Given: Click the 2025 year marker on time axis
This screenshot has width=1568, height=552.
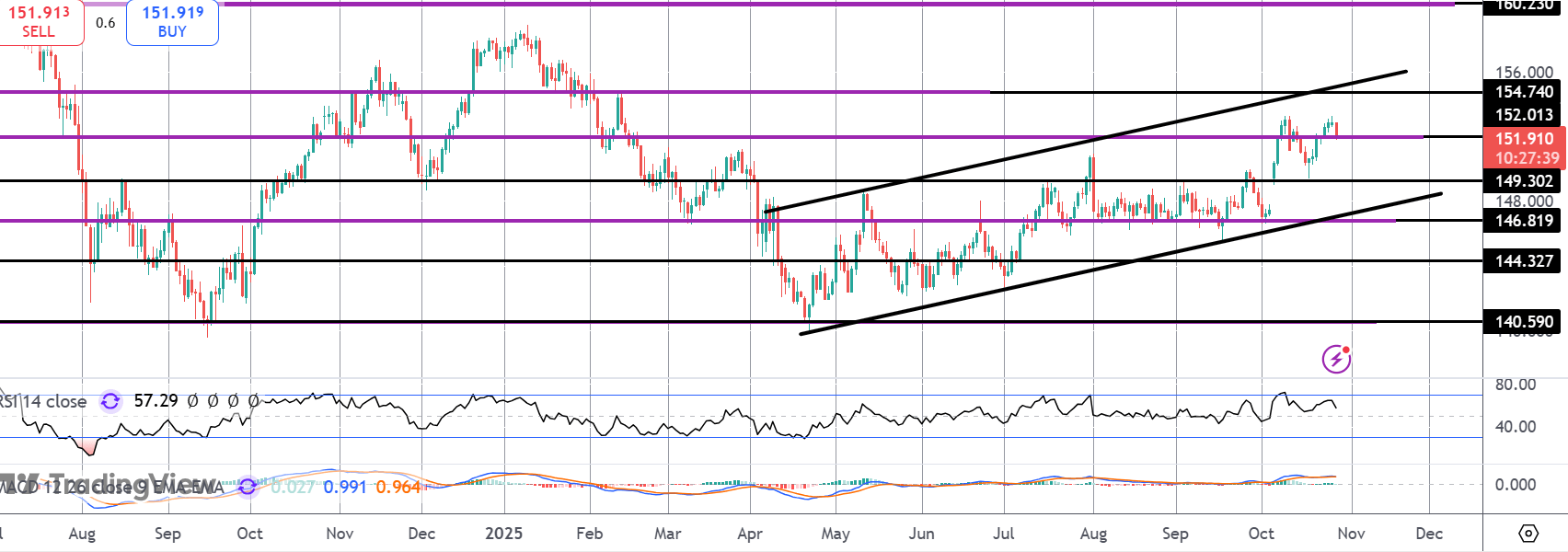Looking at the screenshot, I should click(503, 534).
